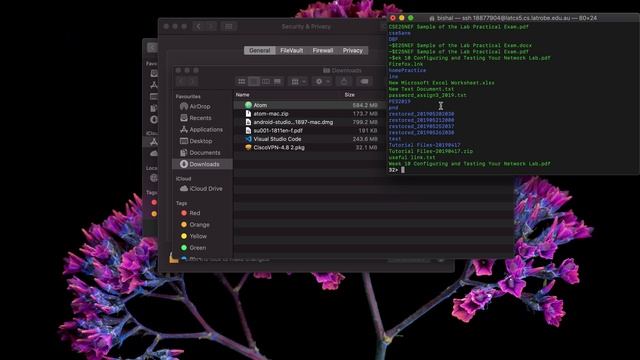
Task: Click 'Firefox.lnk' in terminal listing
Action: tap(406, 64)
